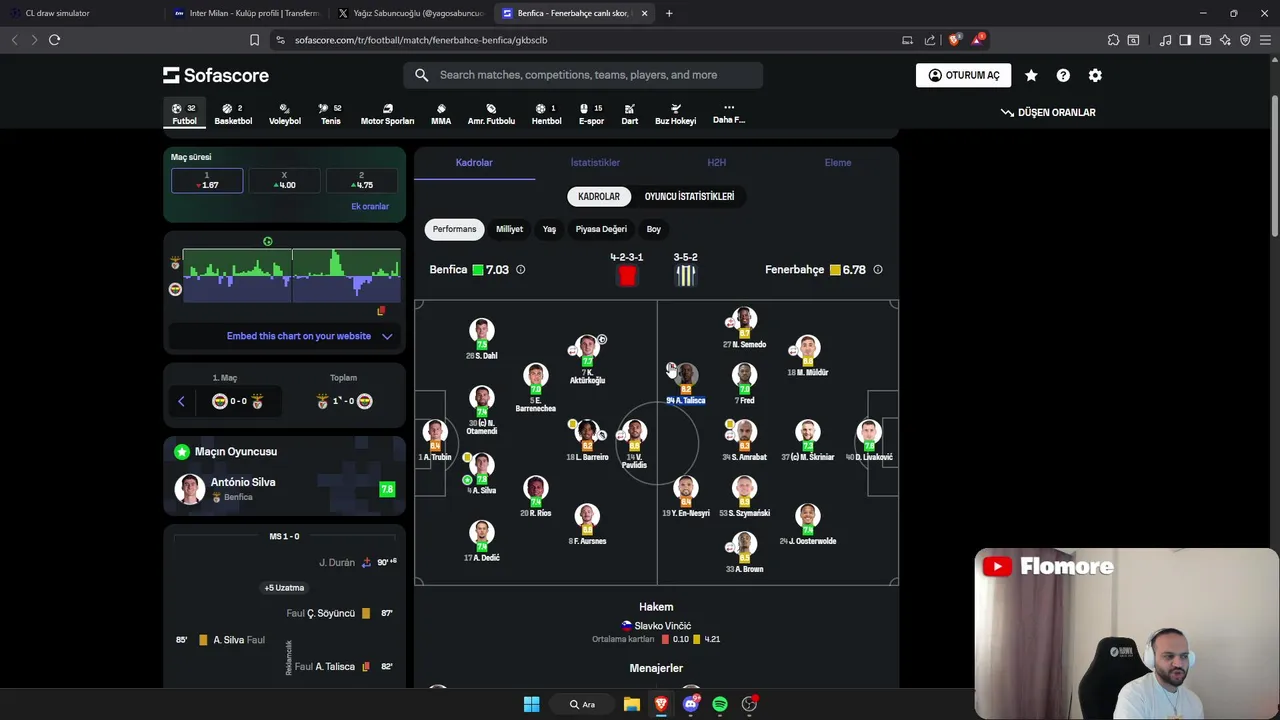Go to previous leg with left arrow
This screenshot has height=720, width=1280.
point(181,401)
